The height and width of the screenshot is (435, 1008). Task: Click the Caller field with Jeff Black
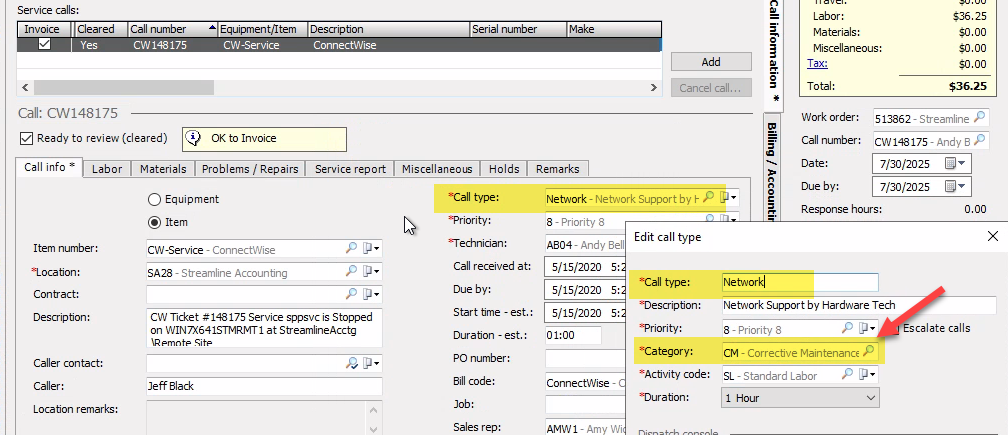pyautogui.click(x=264, y=386)
